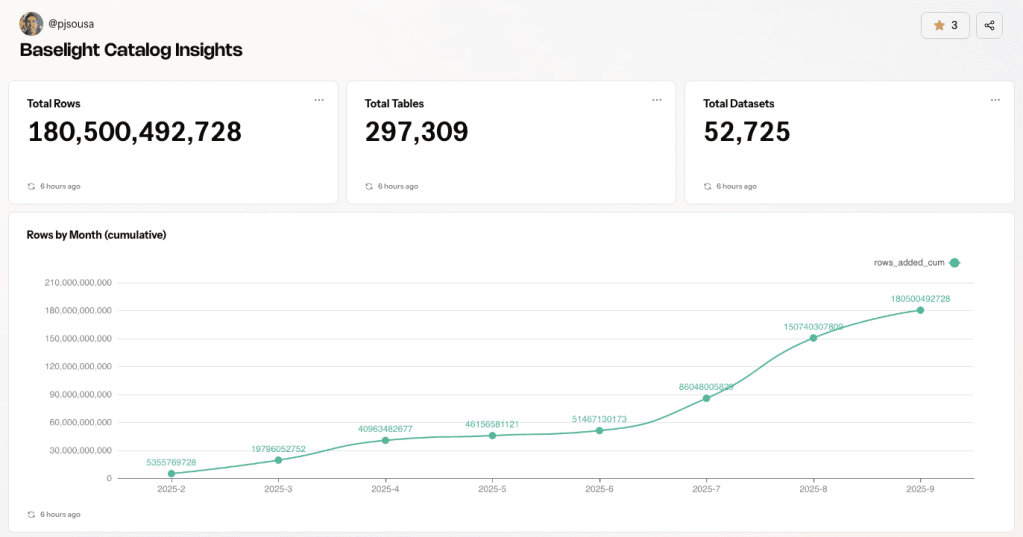This screenshot has width=1023, height=537.
Task: Click the refresh icon in Total Datasets card
Action: (x=708, y=186)
